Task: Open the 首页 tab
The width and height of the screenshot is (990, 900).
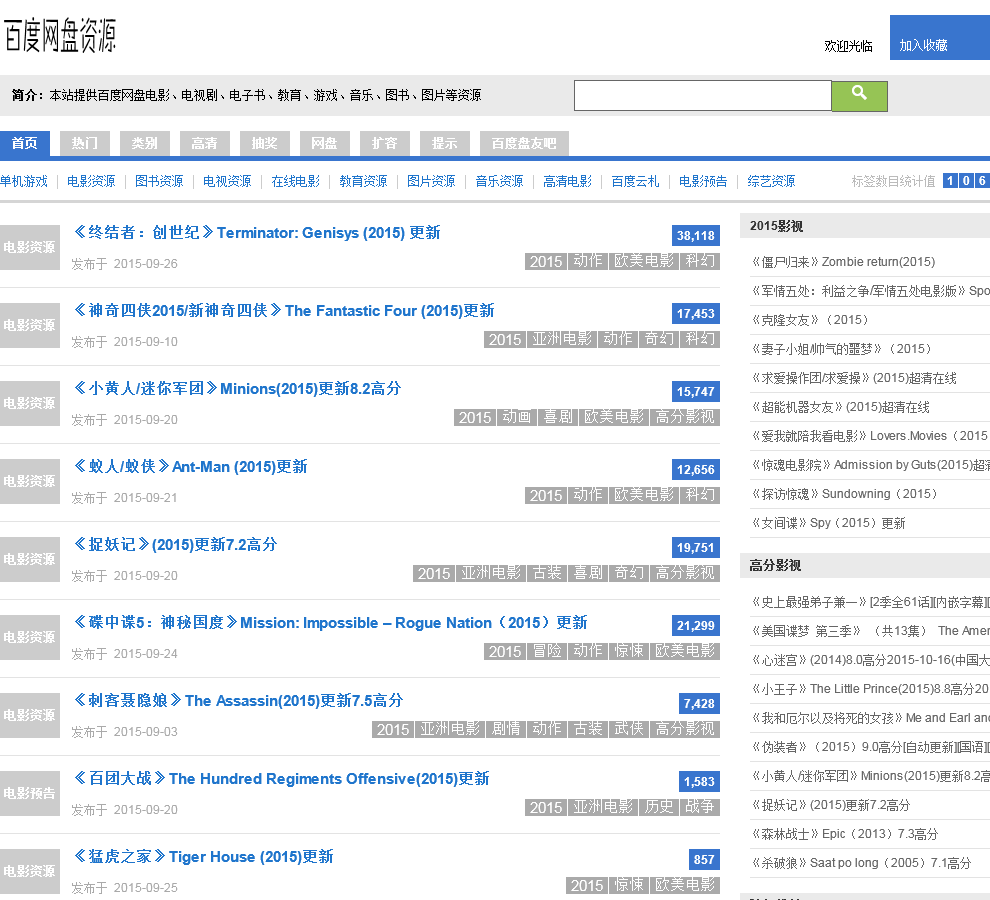Action: click(x=25, y=143)
